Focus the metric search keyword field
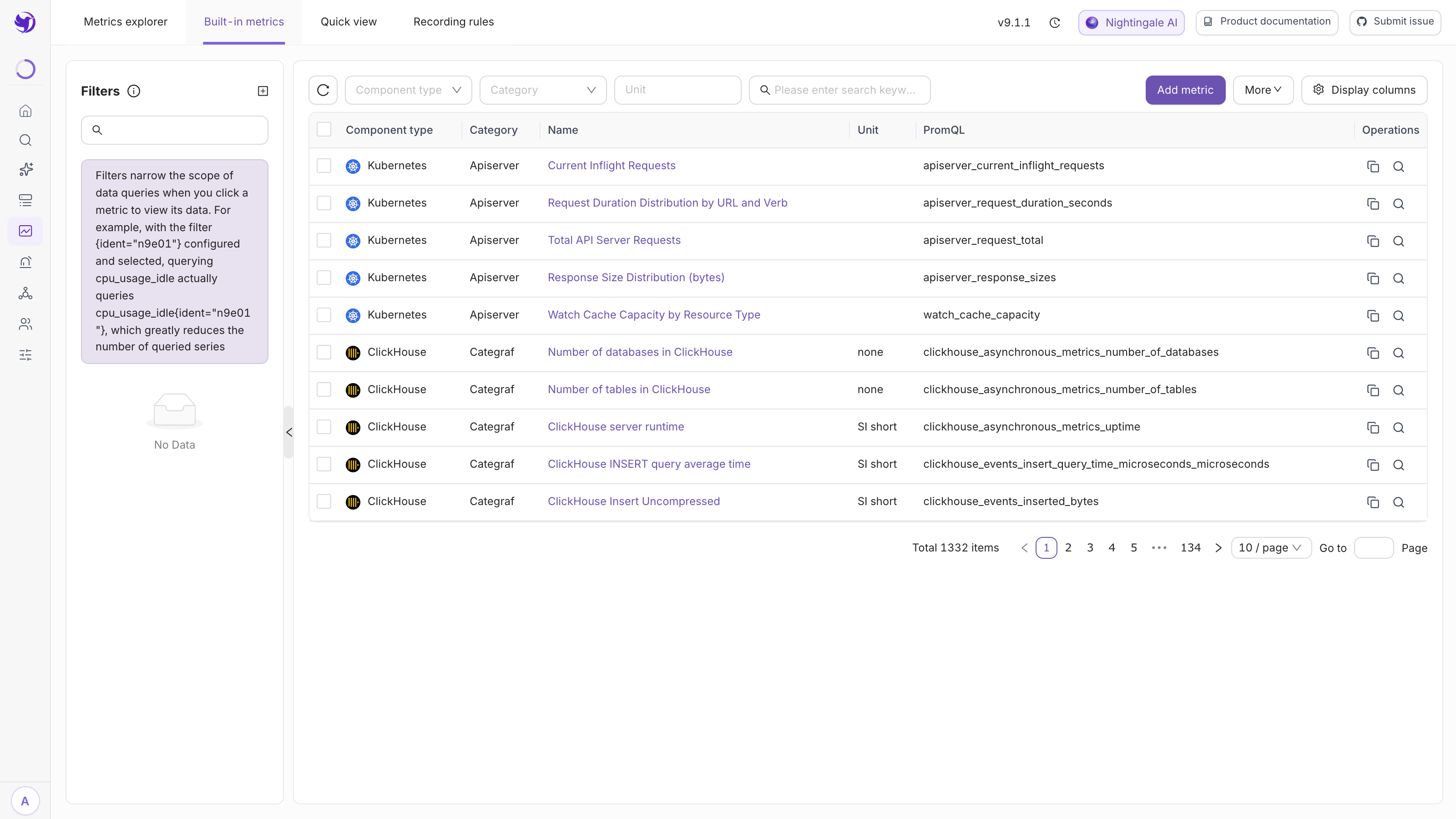Viewport: 1456px width, 819px height. coord(840,90)
